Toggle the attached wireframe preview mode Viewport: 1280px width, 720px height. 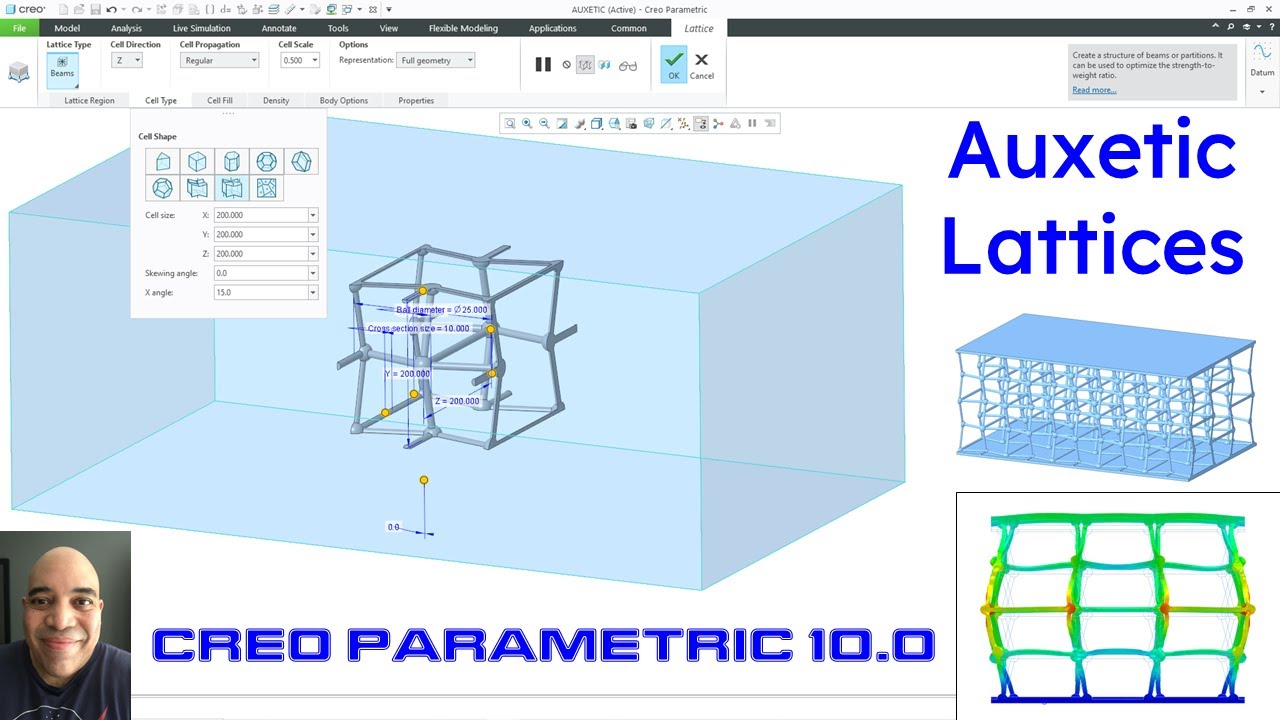pyautogui.click(x=586, y=65)
